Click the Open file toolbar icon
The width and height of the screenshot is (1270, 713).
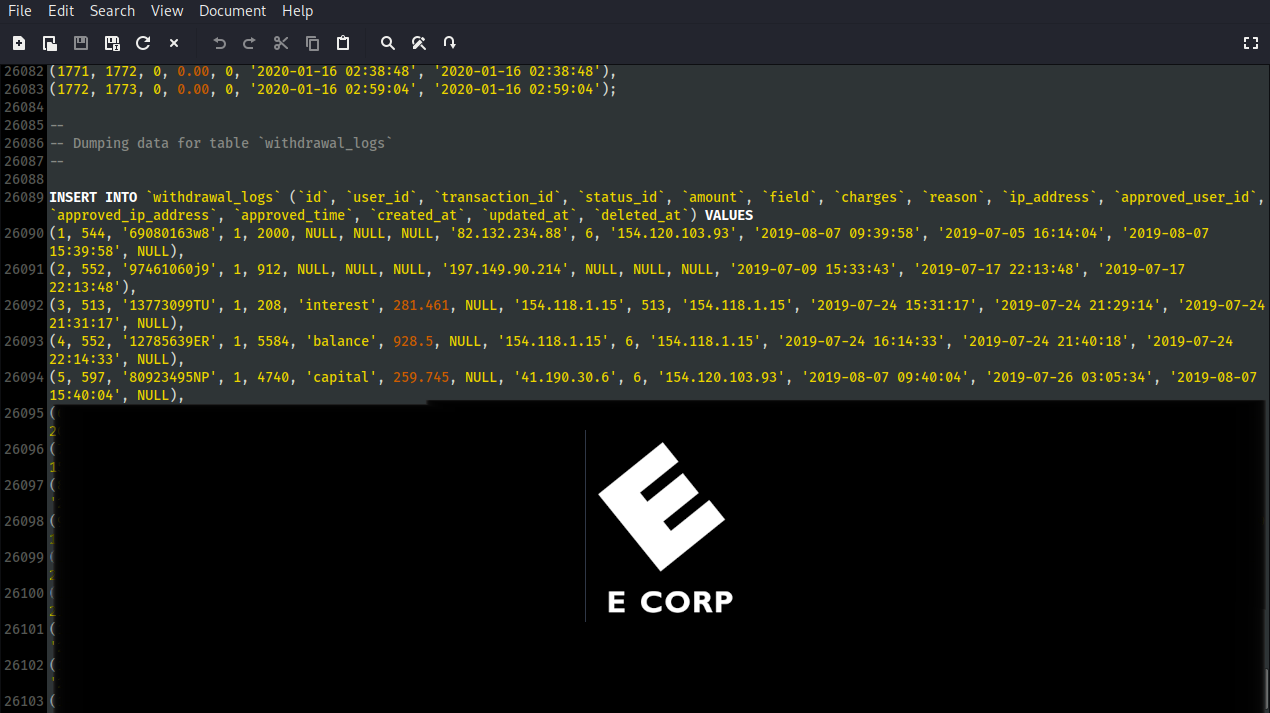point(50,43)
